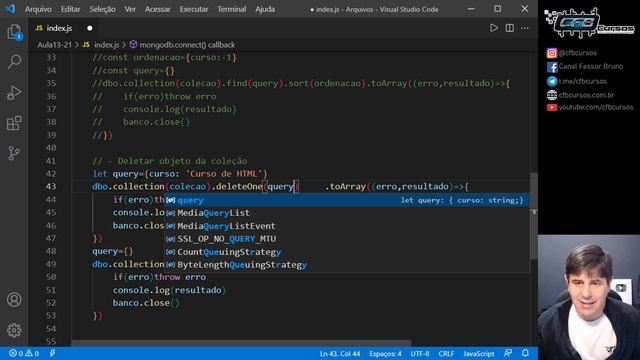Screen dimensions: 640x360
Task: Open the Editar menu
Action: tap(70, 9)
